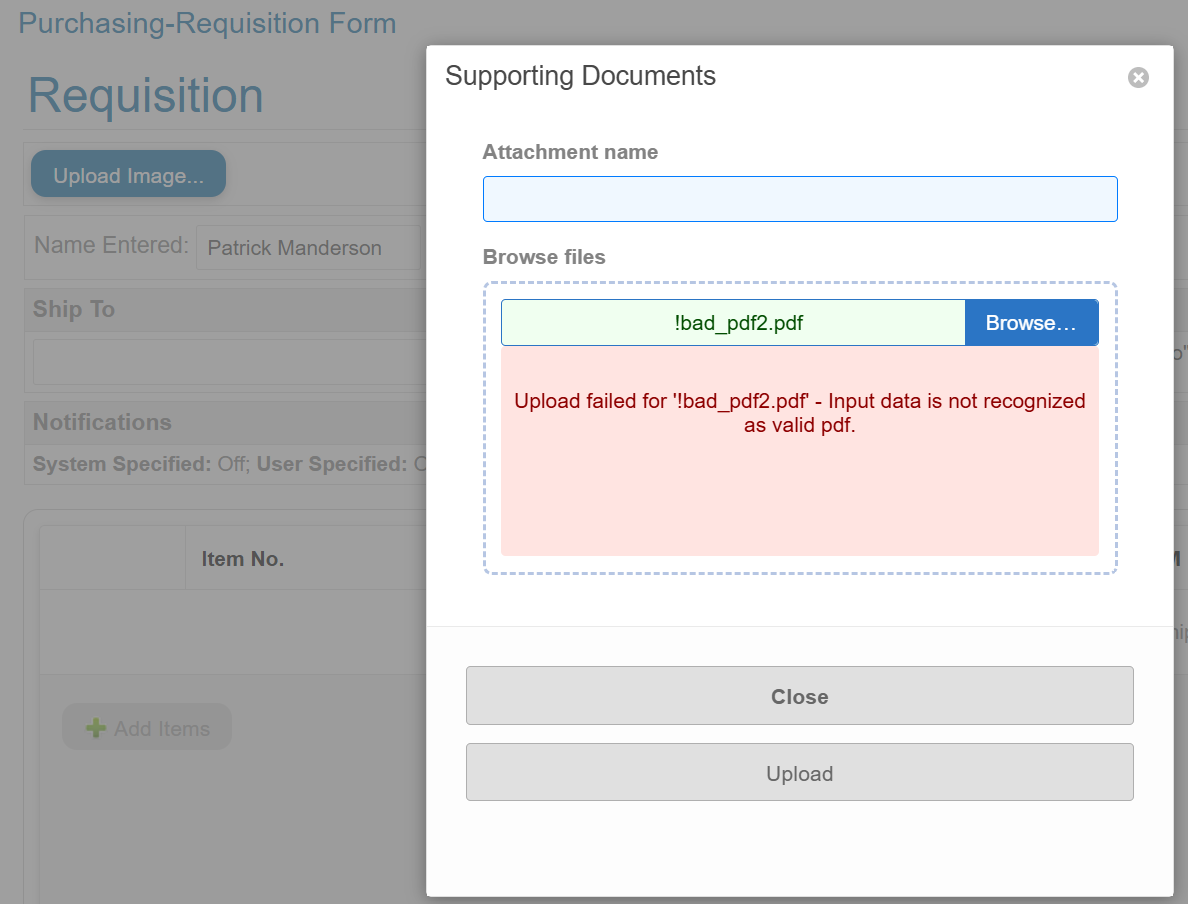Click the selected file name !bad_pdf2.pdf
The height and width of the screenshot is (904, 1188).
point(738,323)
